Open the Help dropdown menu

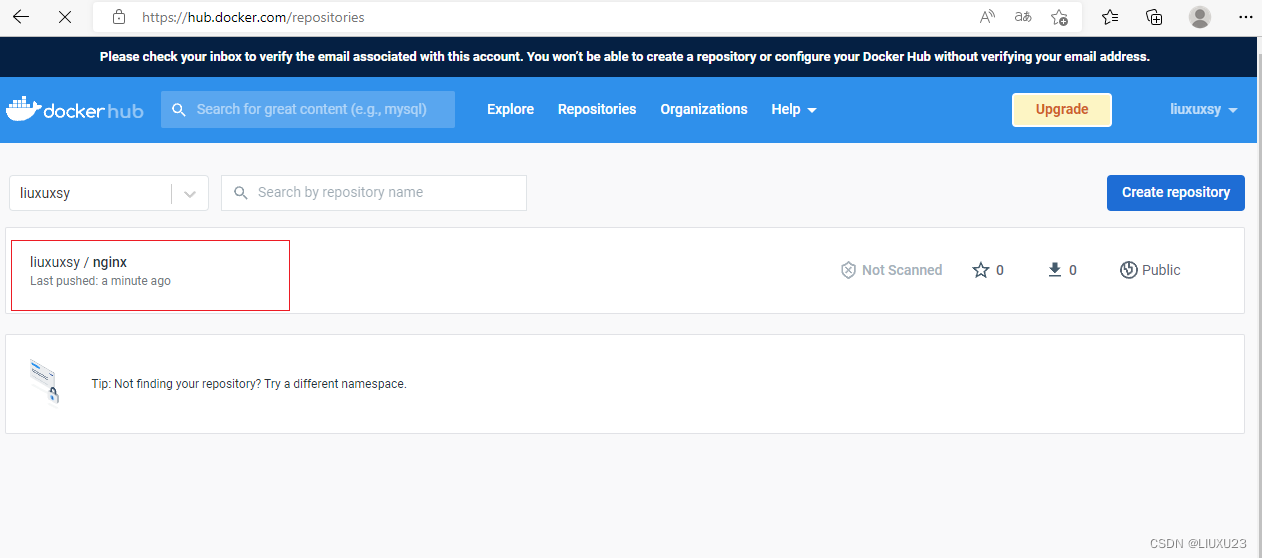click(794, 109)
